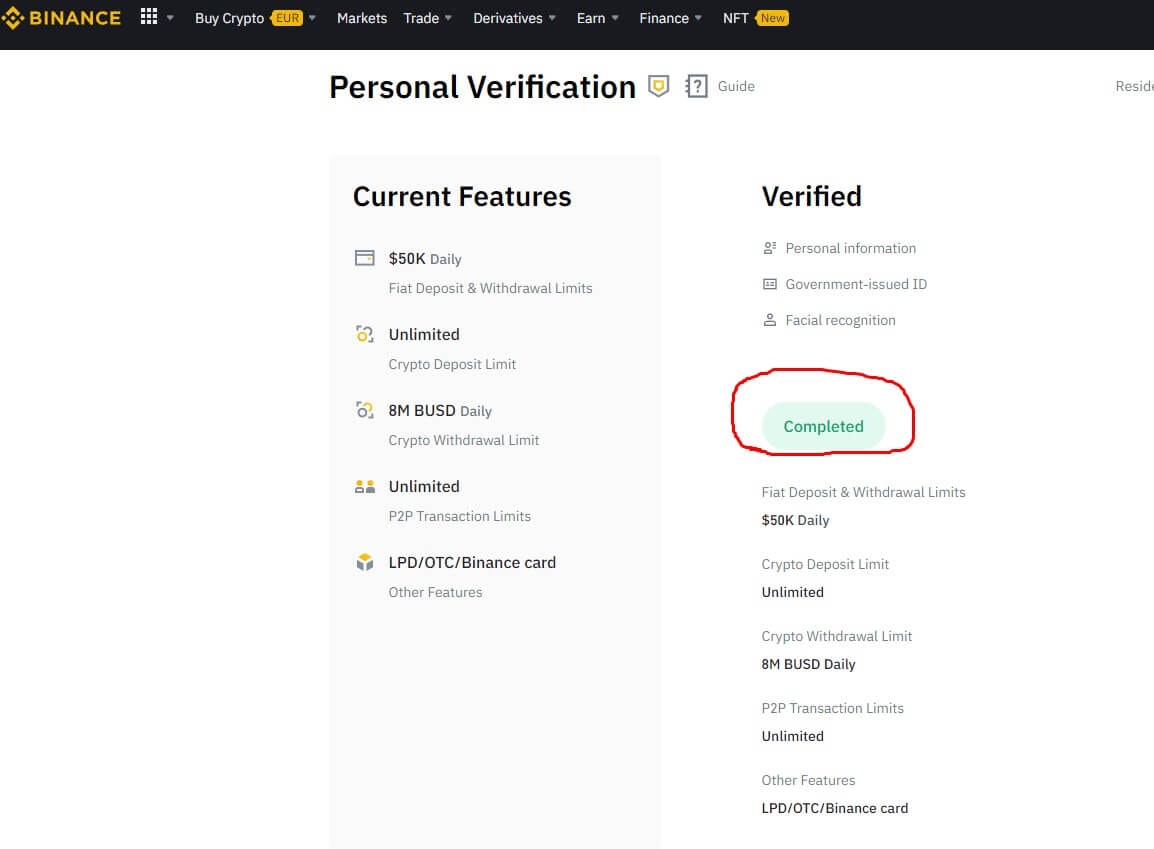Click 'Crypto Withdrawal Limit' under Current Features

pyautogui.click(x=464, y=440)
